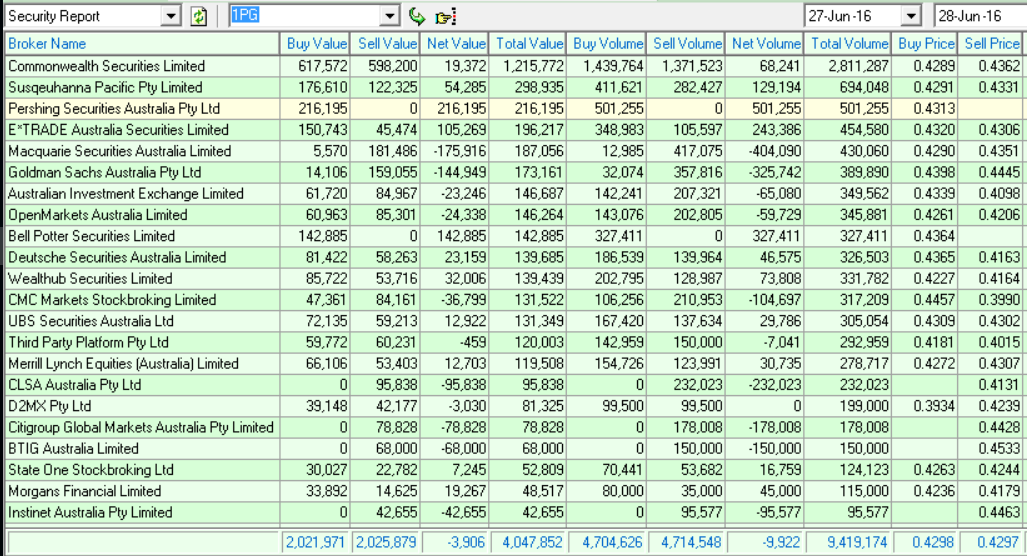1027x556 pixels.
Task: Select State One Stockbroking Ltd row
Action: 514,470
